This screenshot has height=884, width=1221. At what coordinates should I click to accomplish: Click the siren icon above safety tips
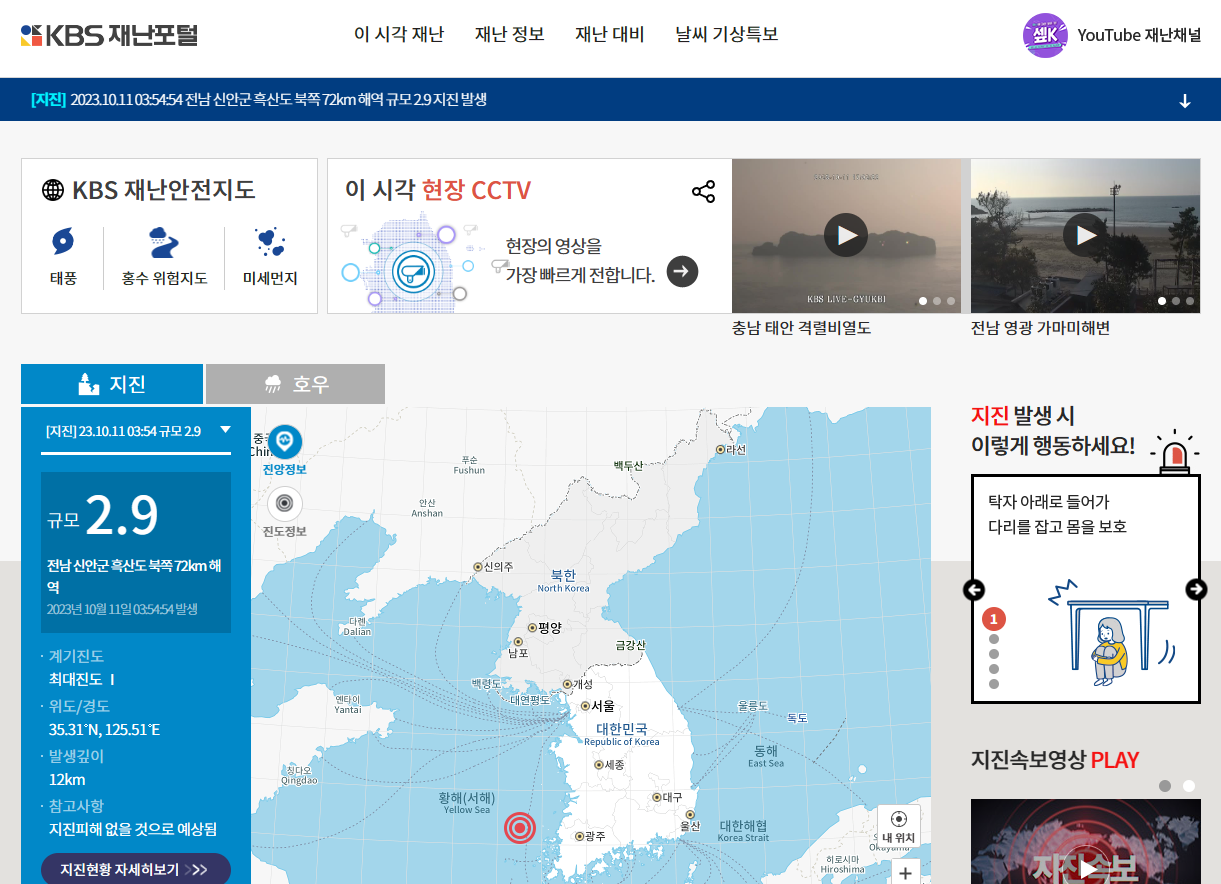(x=1174, y=452)
